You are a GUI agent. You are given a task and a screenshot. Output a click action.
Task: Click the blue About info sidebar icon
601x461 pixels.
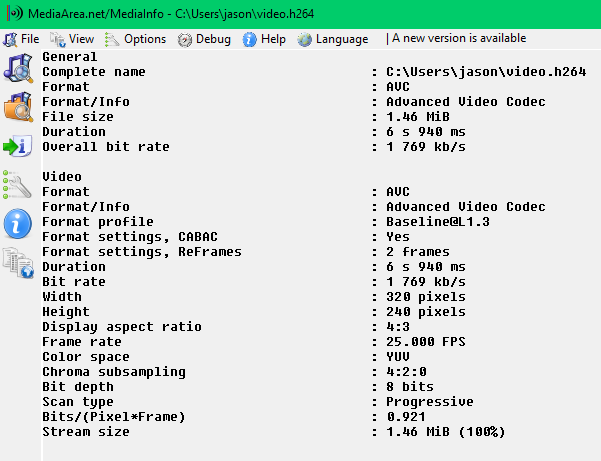pos(18,224)
